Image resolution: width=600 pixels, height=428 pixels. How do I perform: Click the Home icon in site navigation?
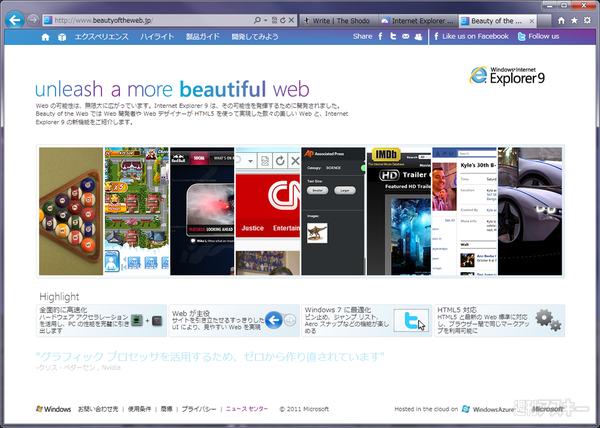point(44,37)
